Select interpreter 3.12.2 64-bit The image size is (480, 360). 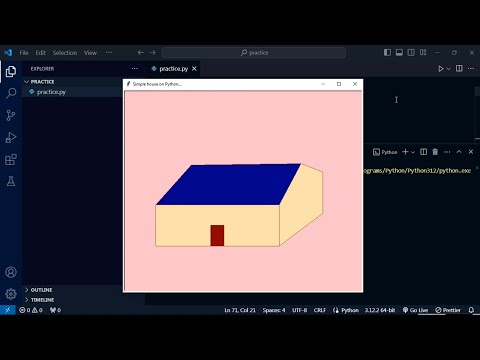point(380,310)
